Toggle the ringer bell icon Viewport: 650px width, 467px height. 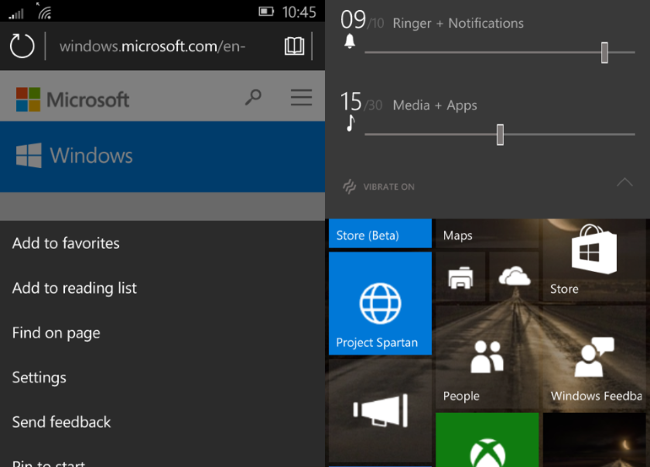point(350,42)
